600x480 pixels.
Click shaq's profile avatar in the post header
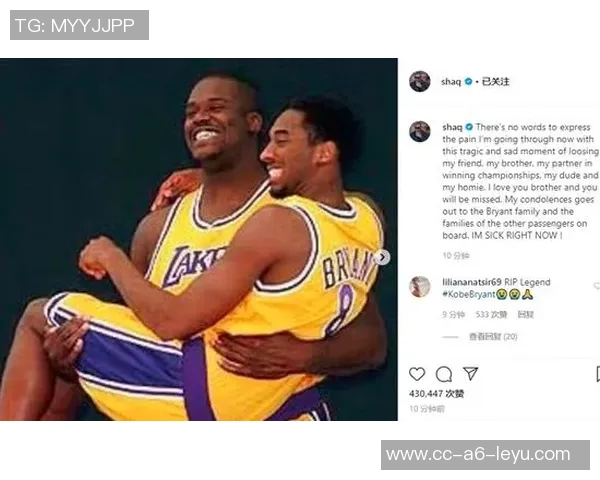tap(420, 81)
